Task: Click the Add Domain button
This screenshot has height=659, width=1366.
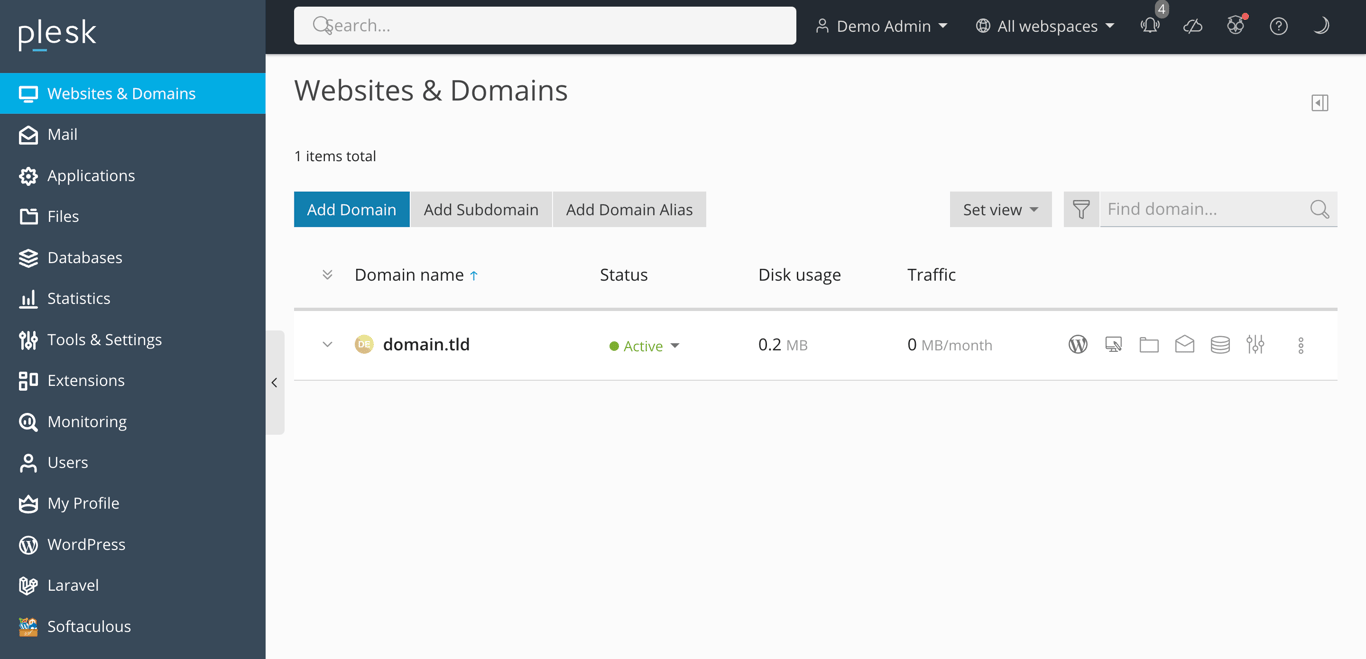Action: click(x=351, y=209)
